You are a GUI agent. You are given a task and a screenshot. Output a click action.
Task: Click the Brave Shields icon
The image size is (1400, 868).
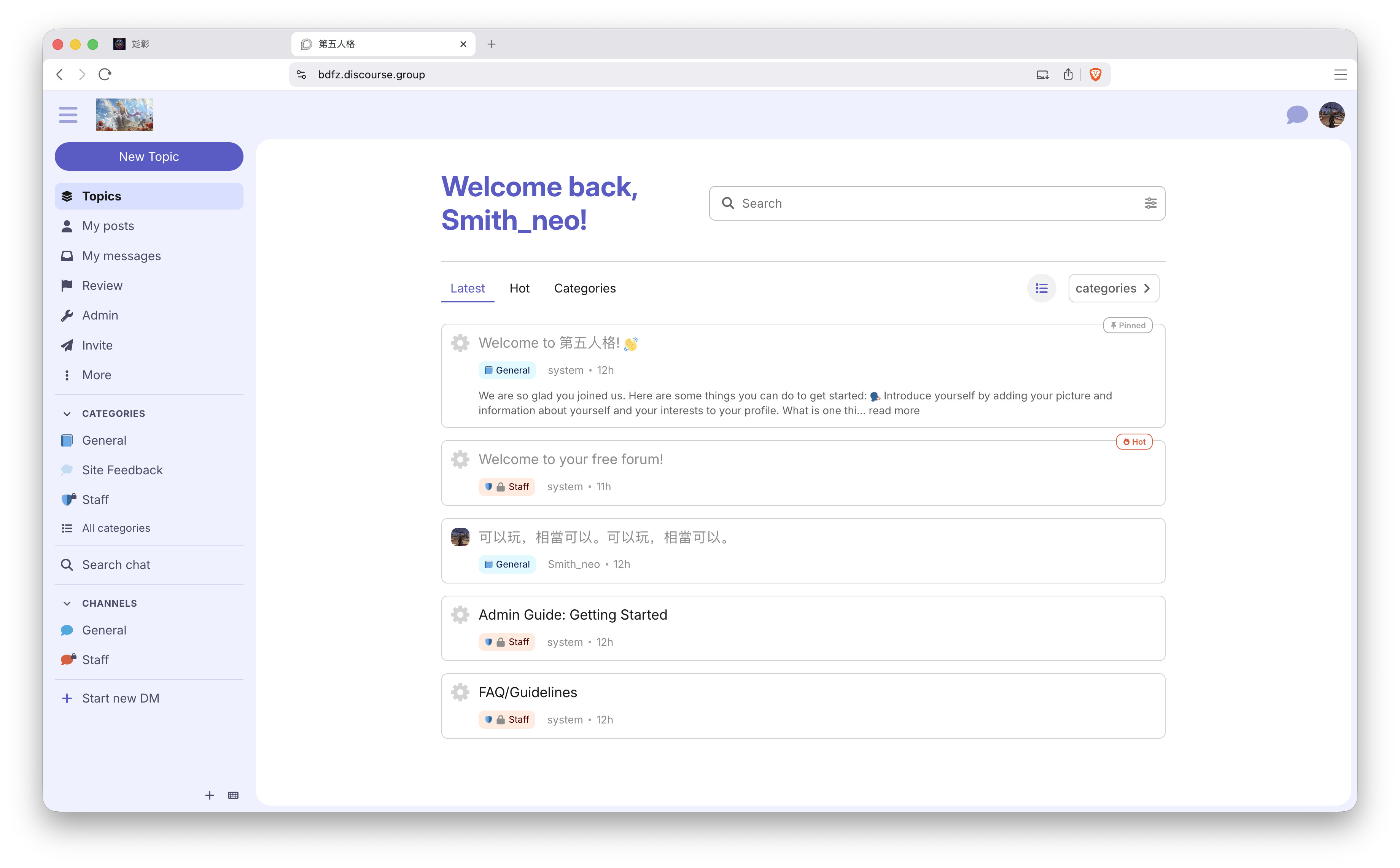(1095, 75)
